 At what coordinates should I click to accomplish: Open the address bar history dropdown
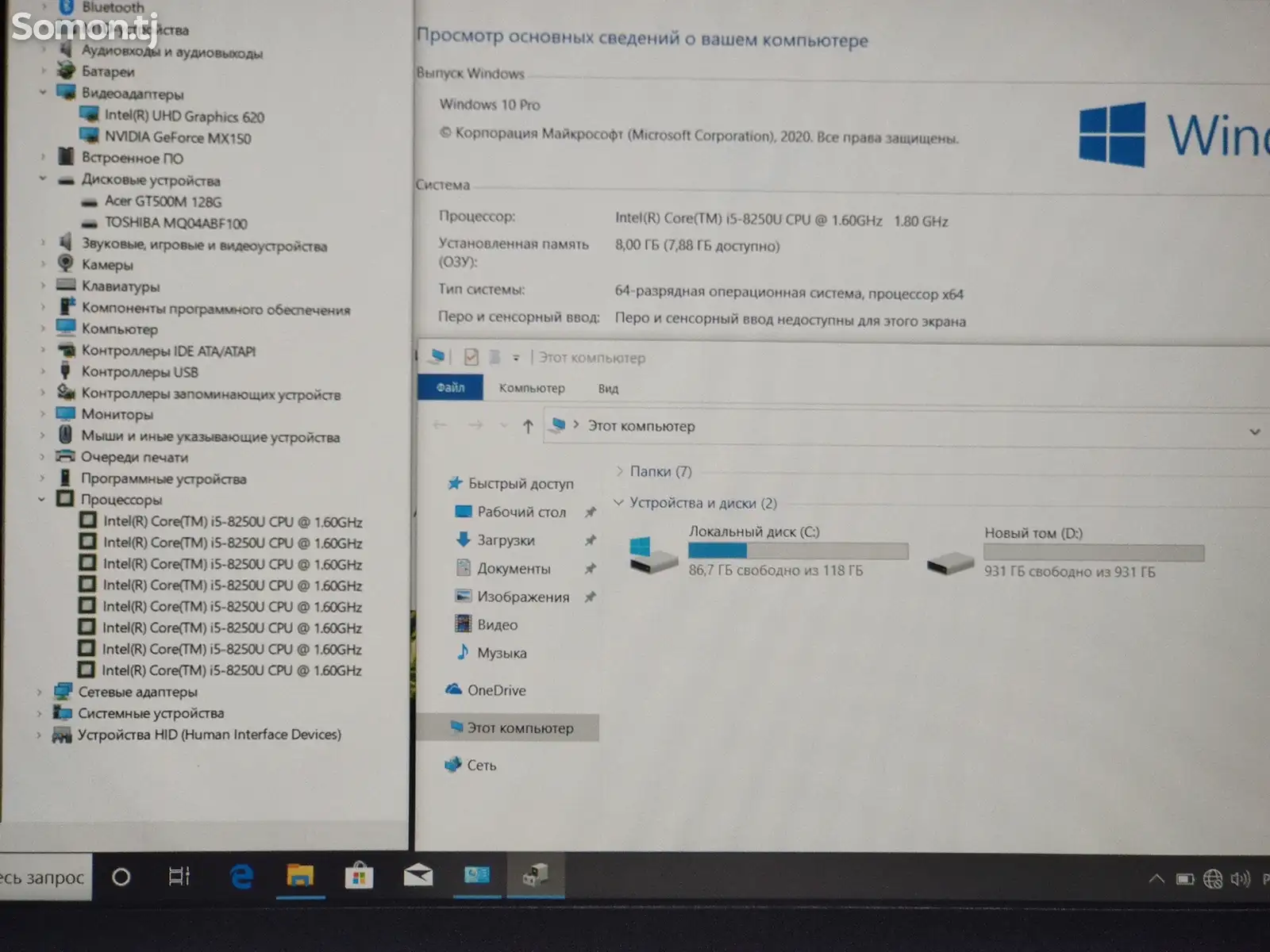(1255, 432)
